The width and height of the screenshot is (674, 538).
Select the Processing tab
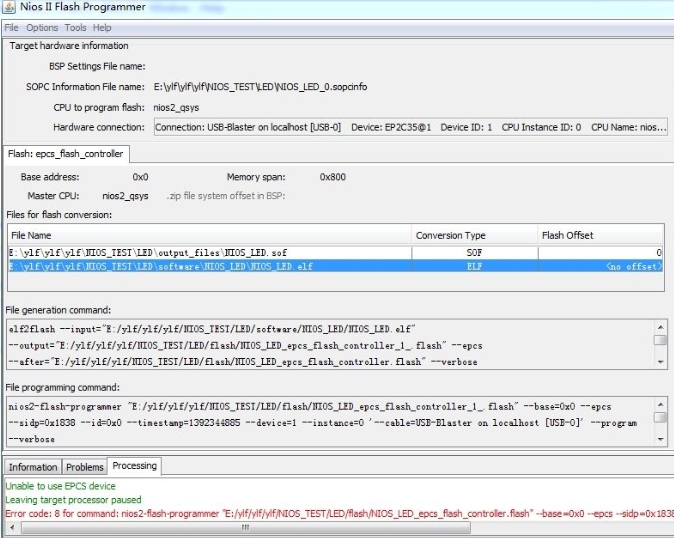coord(135,466)
